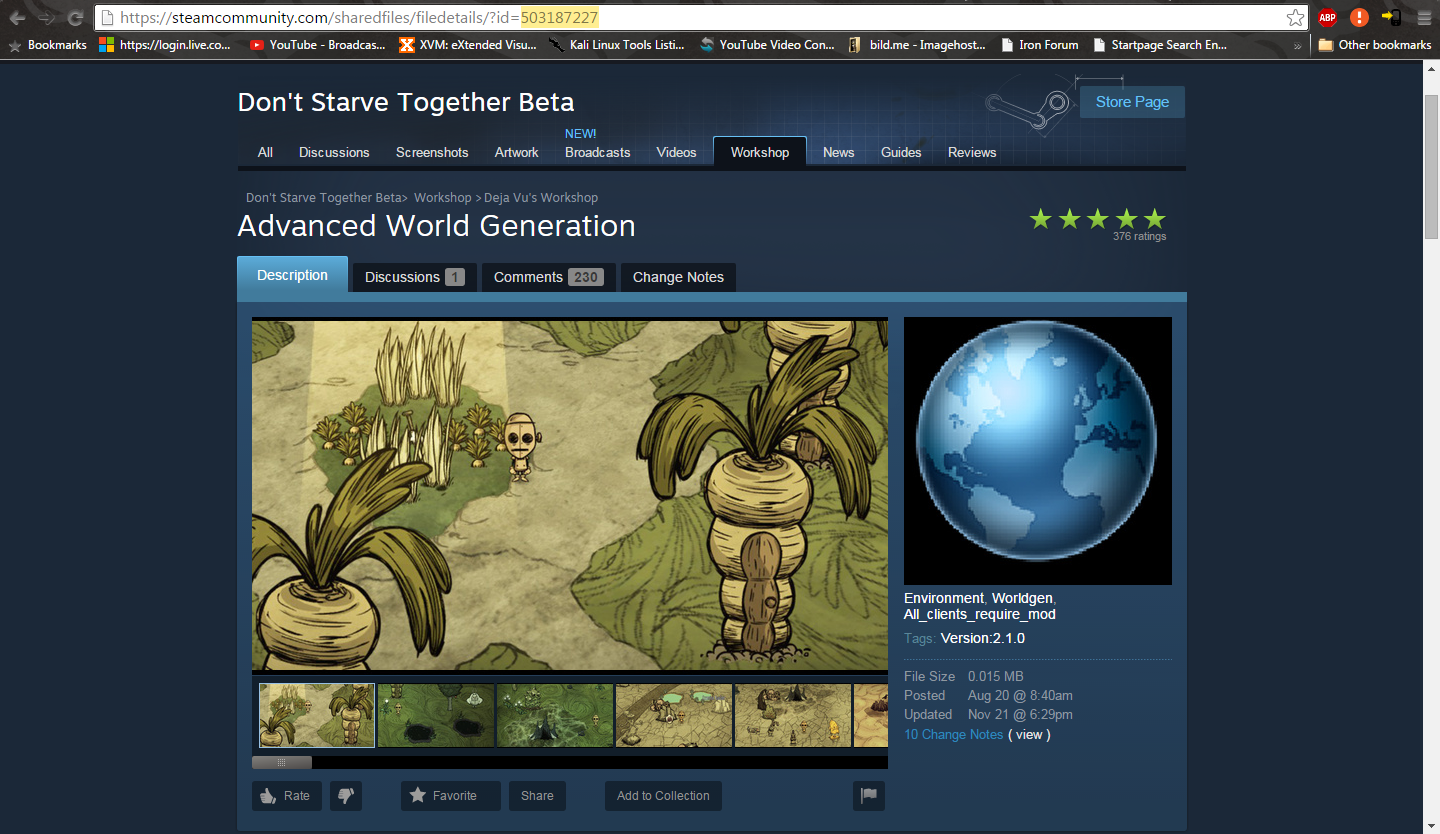This screenshot has height=834, width=1440.
Task: Open the News section in the navigation
Action: click(x=838, y=152)
